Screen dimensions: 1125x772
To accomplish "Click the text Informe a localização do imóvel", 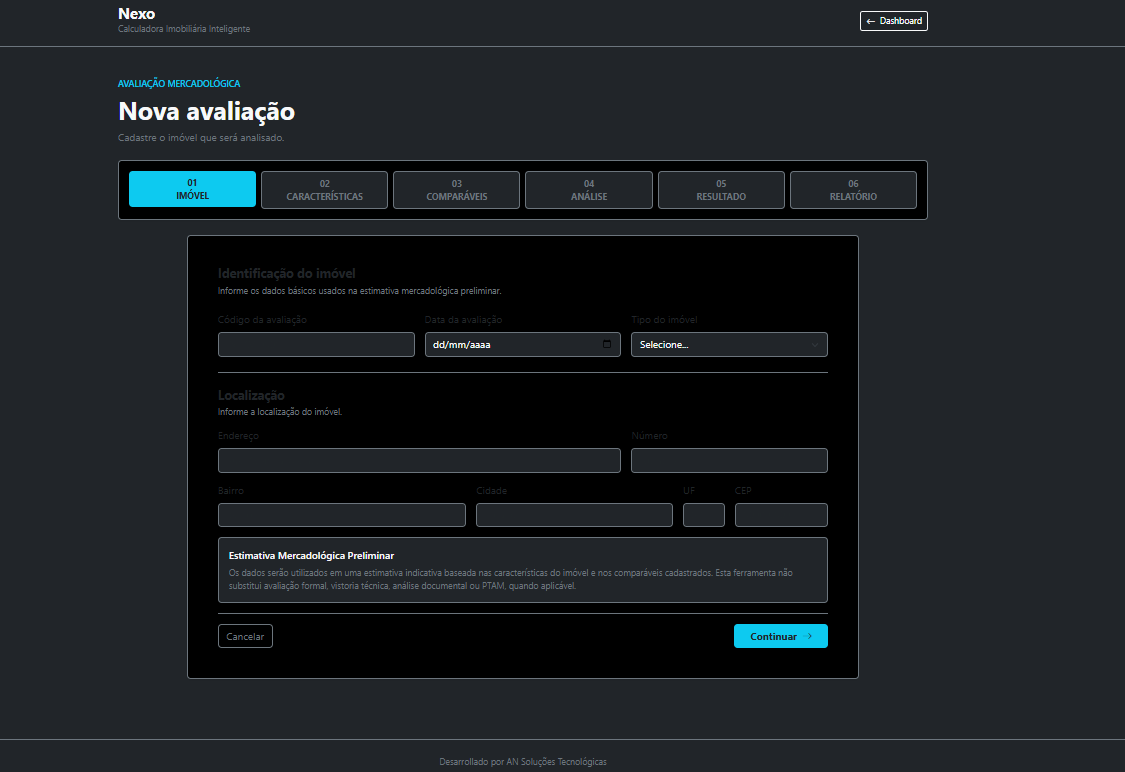I will (280, 412).
